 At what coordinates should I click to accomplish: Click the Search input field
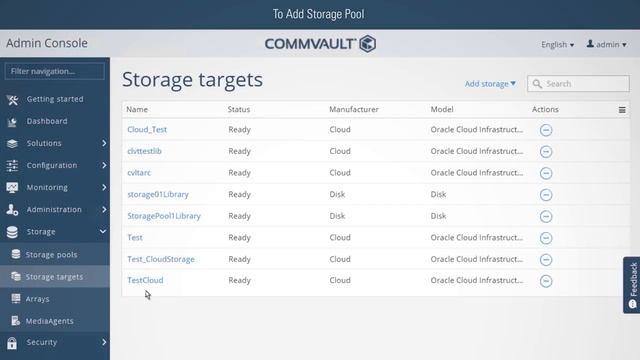[x=578, y=84]
